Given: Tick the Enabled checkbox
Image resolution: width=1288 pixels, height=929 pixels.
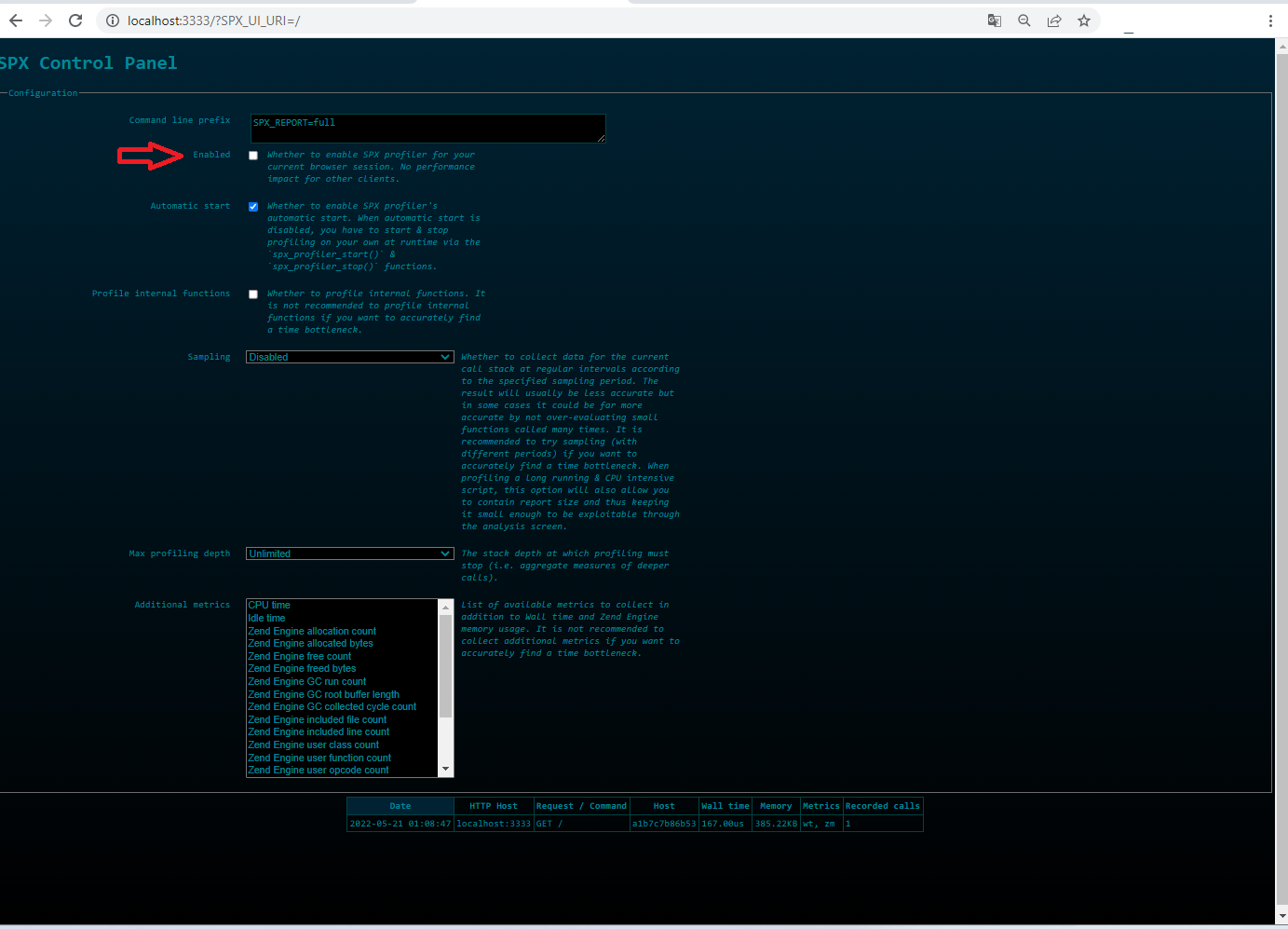Looking at the screenshot, I should (253, 156).
